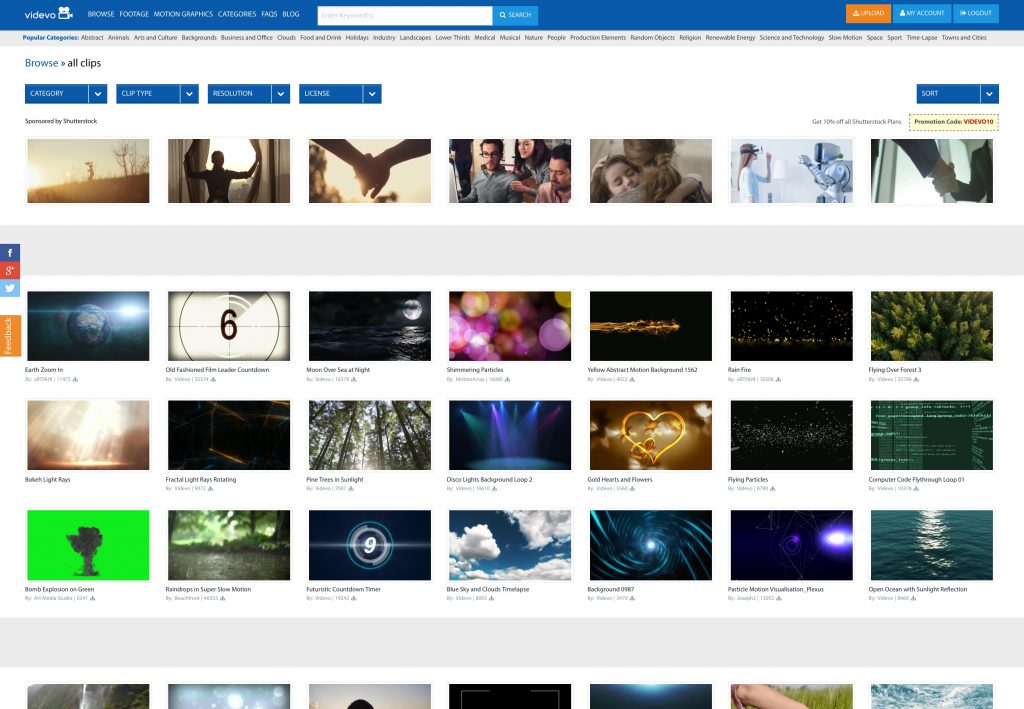
Task: Open Yellow Abstract Motion Background 1562 thumbnail
Action: 650,326
